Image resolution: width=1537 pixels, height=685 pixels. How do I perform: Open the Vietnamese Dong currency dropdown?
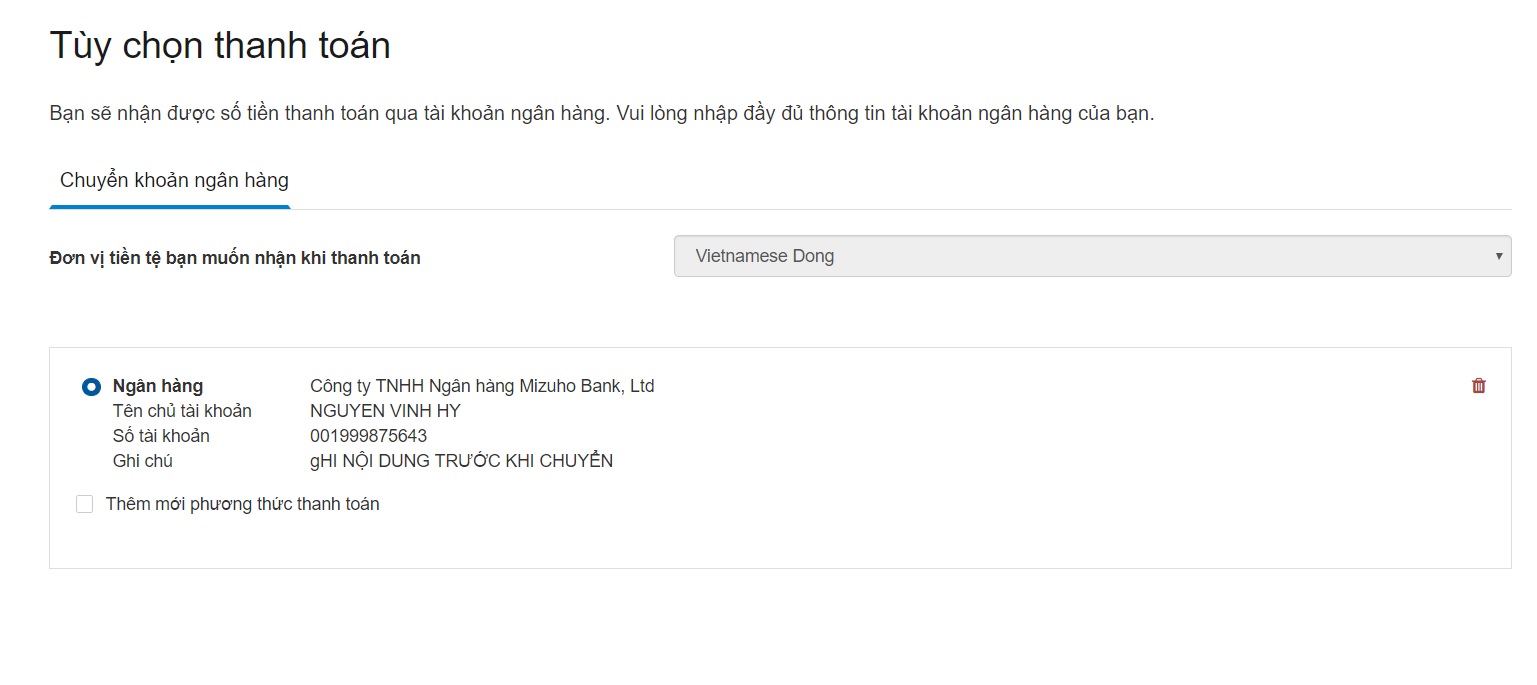pos(1092,256)
